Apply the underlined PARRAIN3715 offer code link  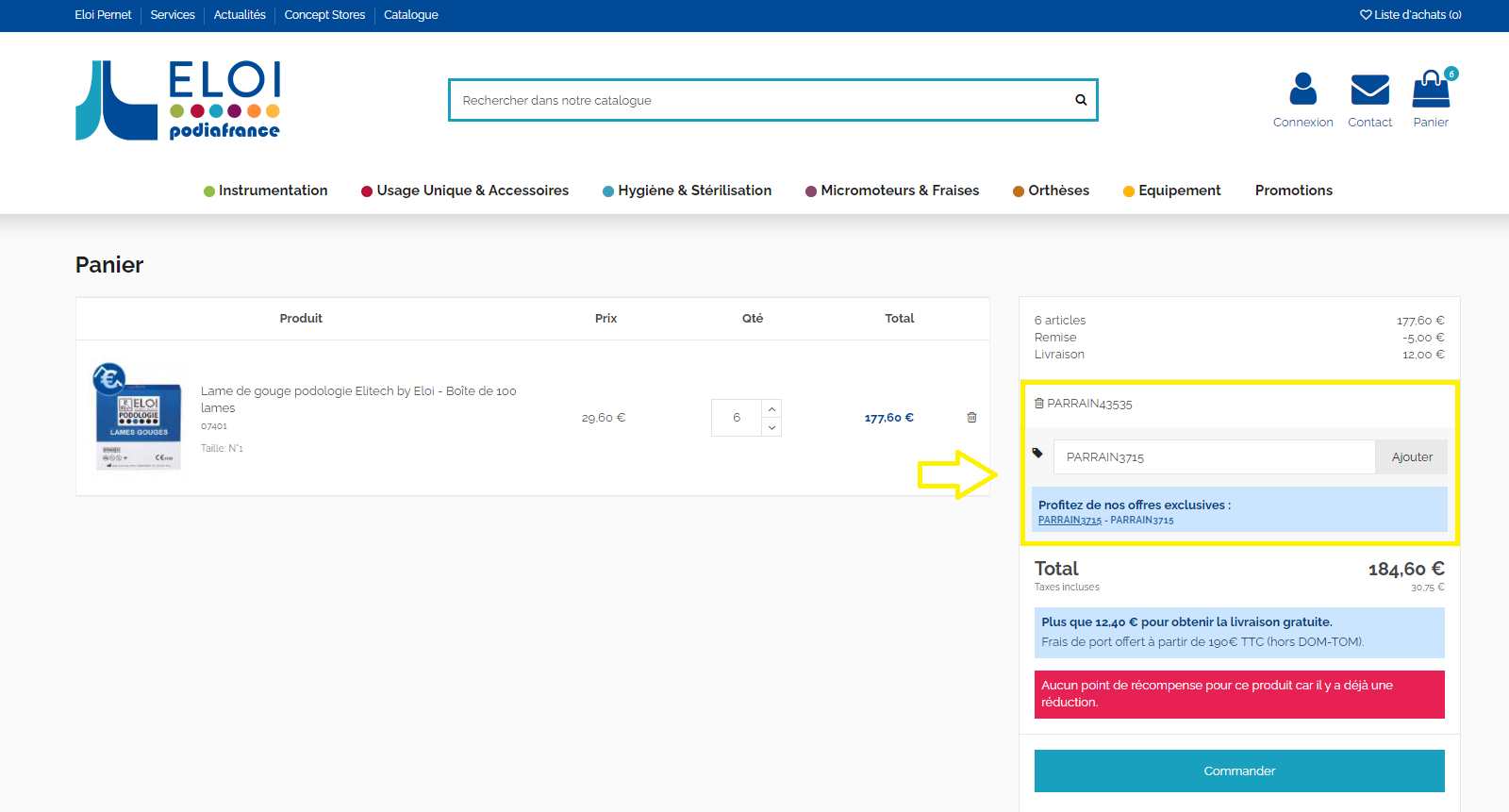1070,520
